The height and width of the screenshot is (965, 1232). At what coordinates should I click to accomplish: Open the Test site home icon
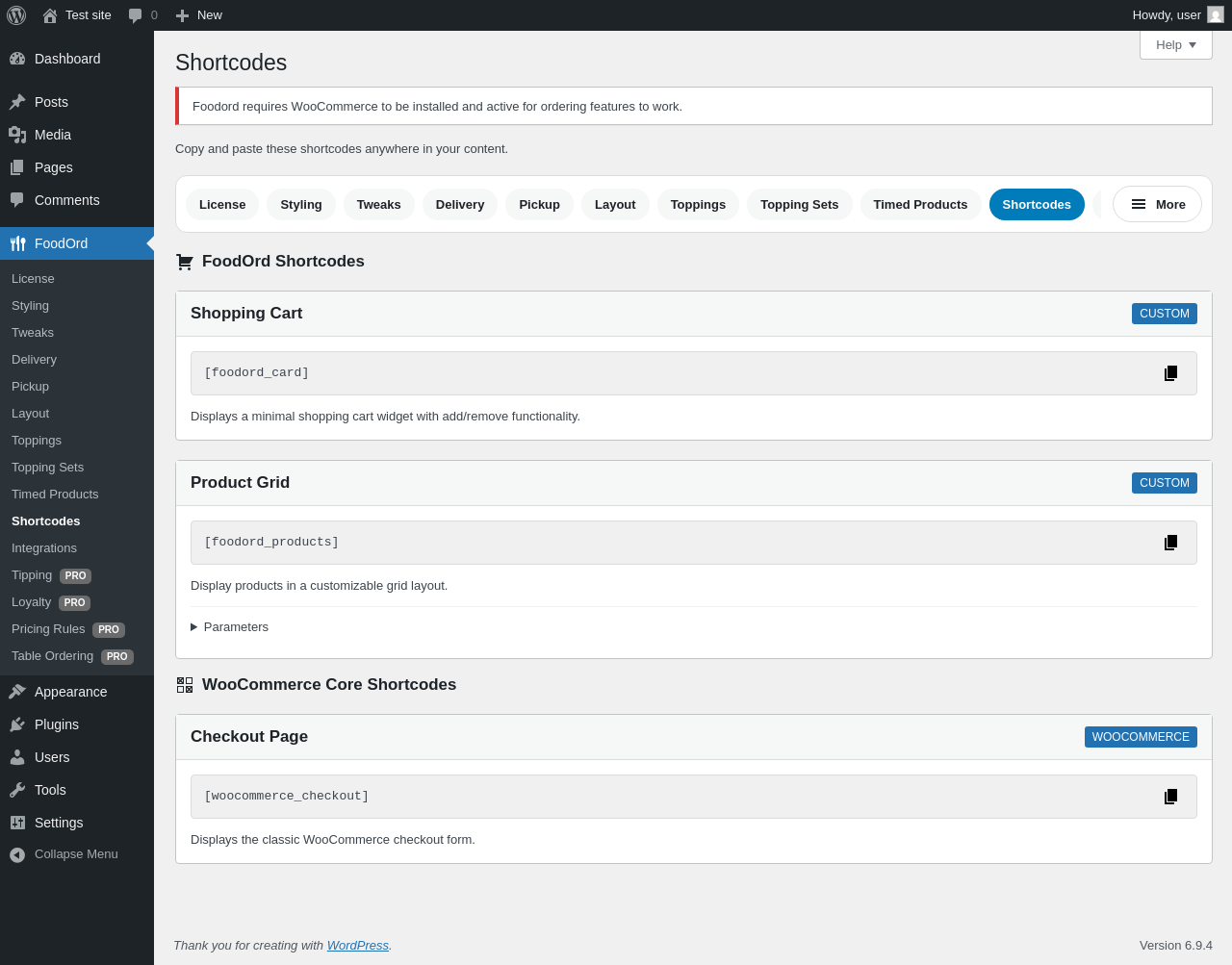point(50,15)
